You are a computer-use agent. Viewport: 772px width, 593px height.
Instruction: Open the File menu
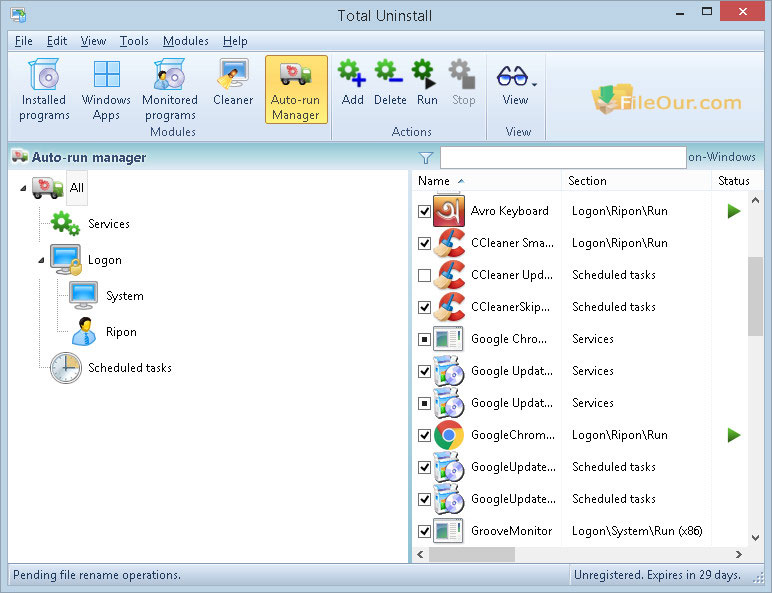click(x=24, y=41)
